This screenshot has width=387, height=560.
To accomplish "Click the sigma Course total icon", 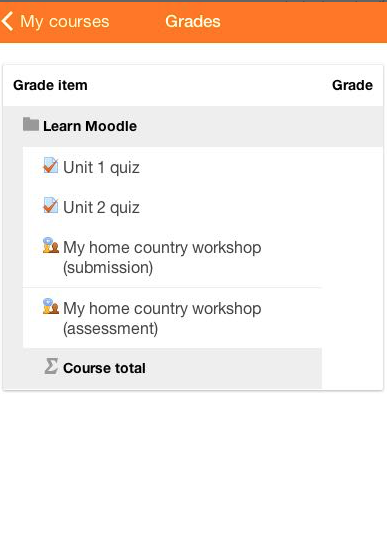I will (x=51, y=366).
